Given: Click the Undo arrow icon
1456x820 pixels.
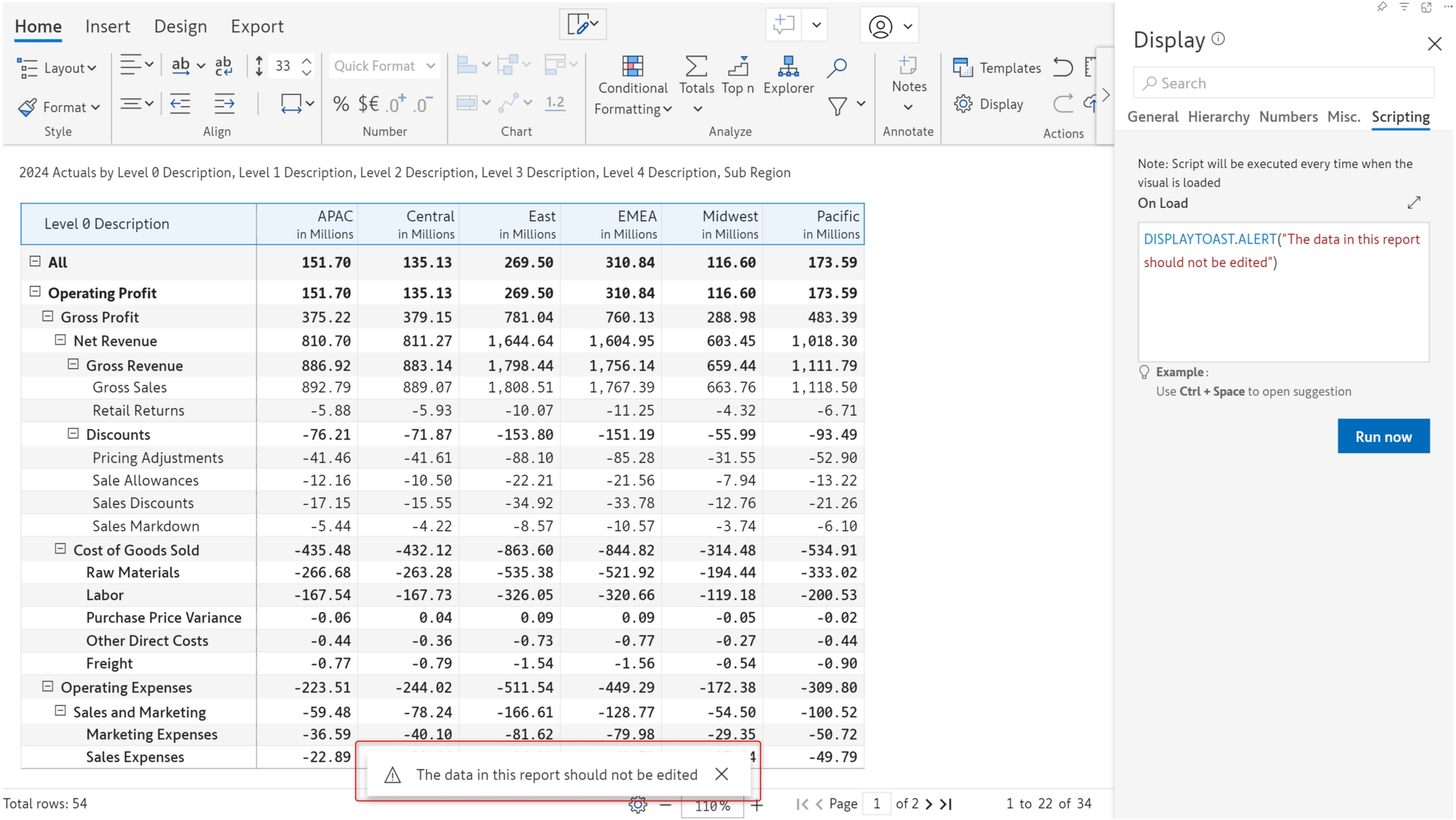Looking at the screenshot, I should coord(1063,67).
